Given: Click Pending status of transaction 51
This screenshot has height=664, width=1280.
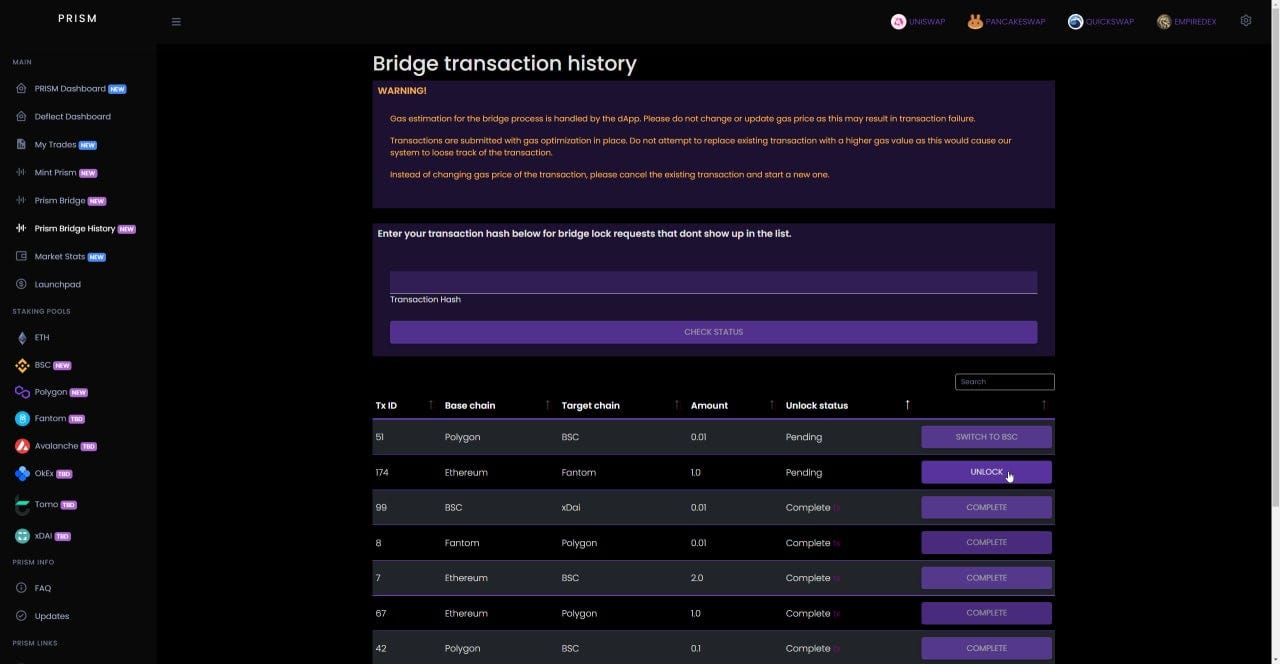Looking at the screenshot, I should click(x=804, y=437).
